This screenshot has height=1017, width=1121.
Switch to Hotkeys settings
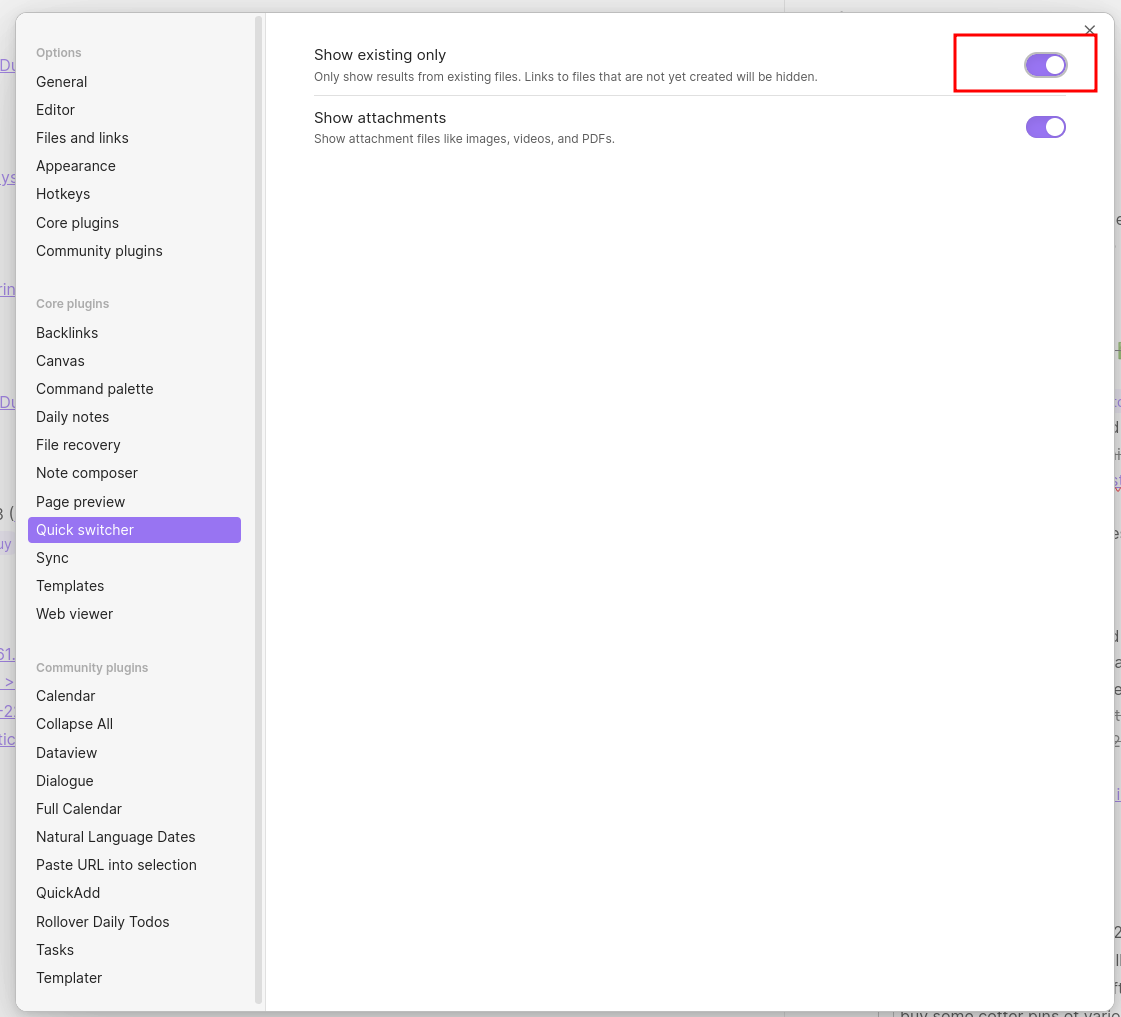point(63,194)
